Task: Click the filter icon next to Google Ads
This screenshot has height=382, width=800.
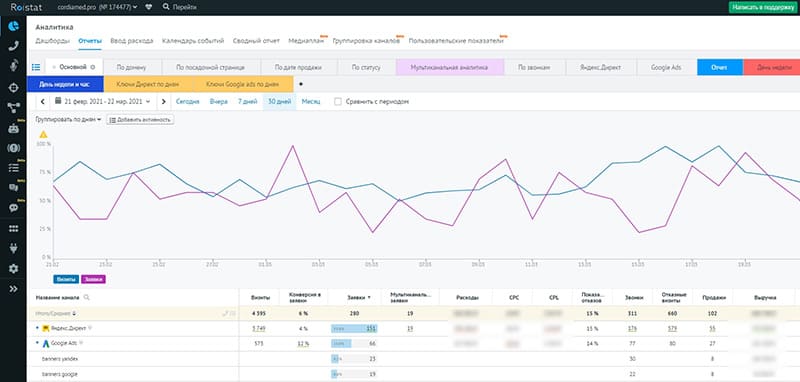Action: pos(81,343)
